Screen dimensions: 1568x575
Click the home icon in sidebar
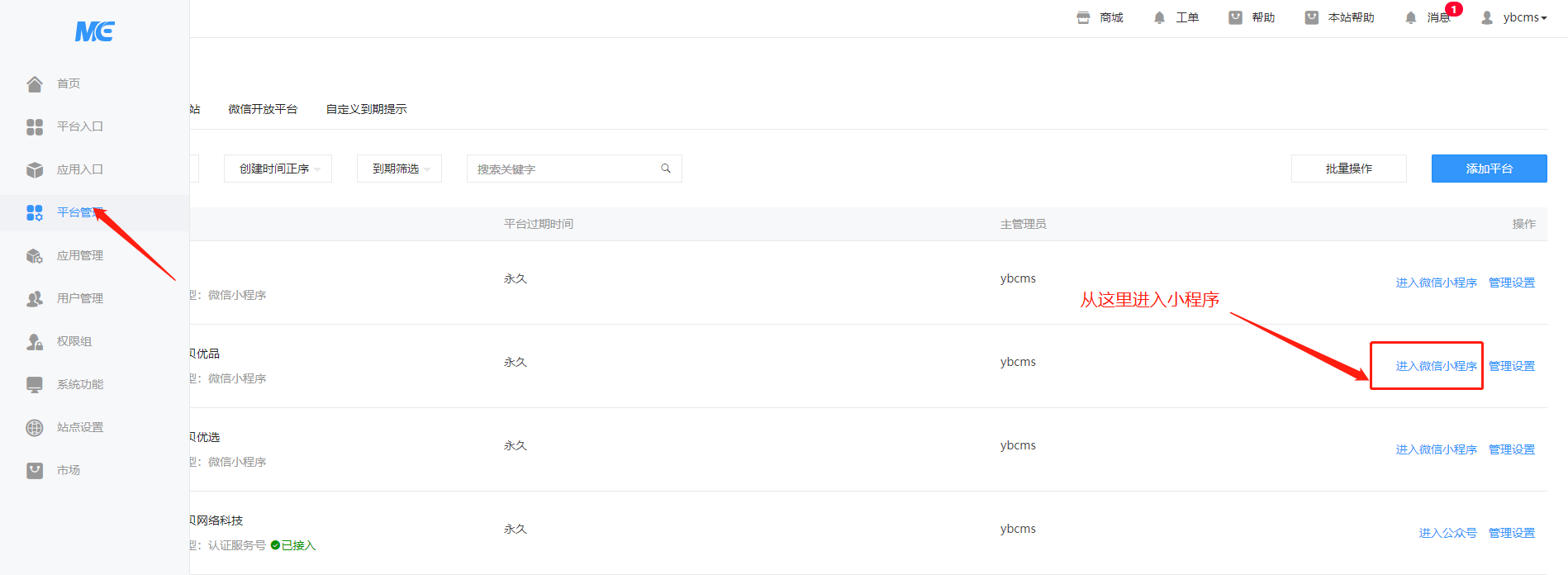35,83
